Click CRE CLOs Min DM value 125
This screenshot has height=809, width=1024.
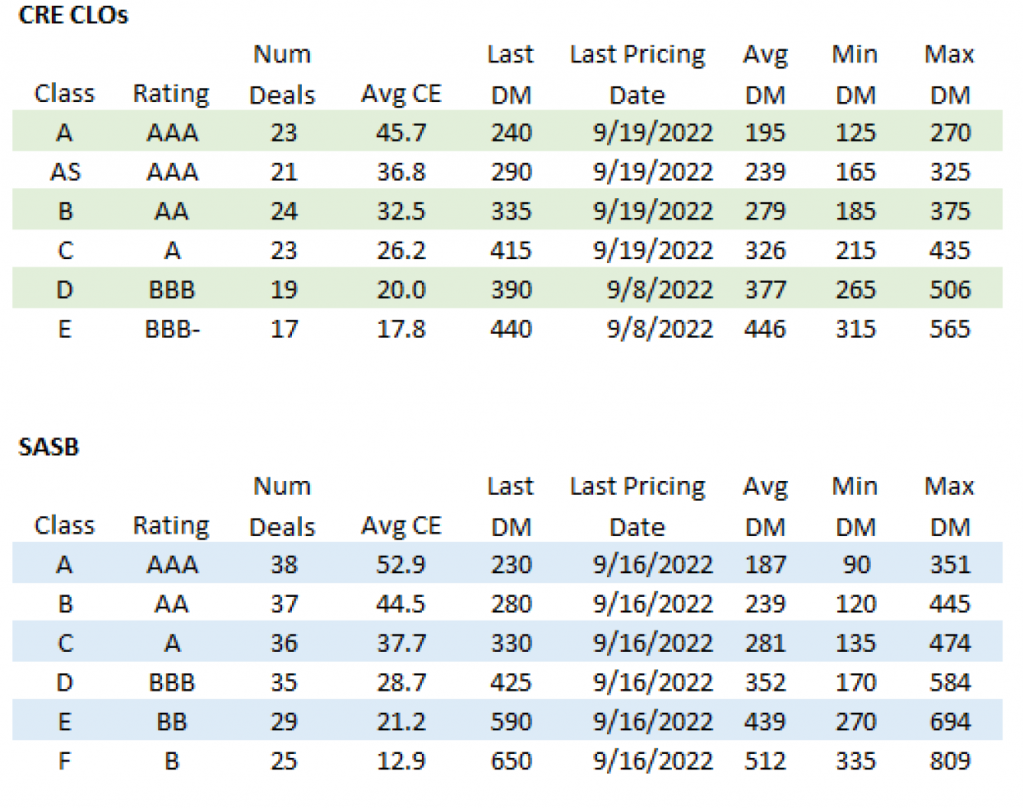[854, 133]
